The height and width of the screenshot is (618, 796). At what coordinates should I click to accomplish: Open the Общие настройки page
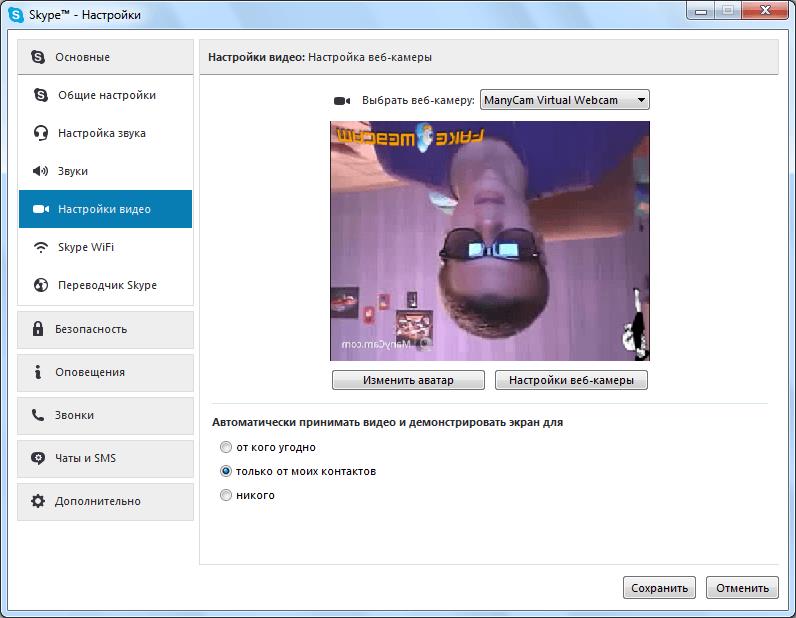coord(106,95)
